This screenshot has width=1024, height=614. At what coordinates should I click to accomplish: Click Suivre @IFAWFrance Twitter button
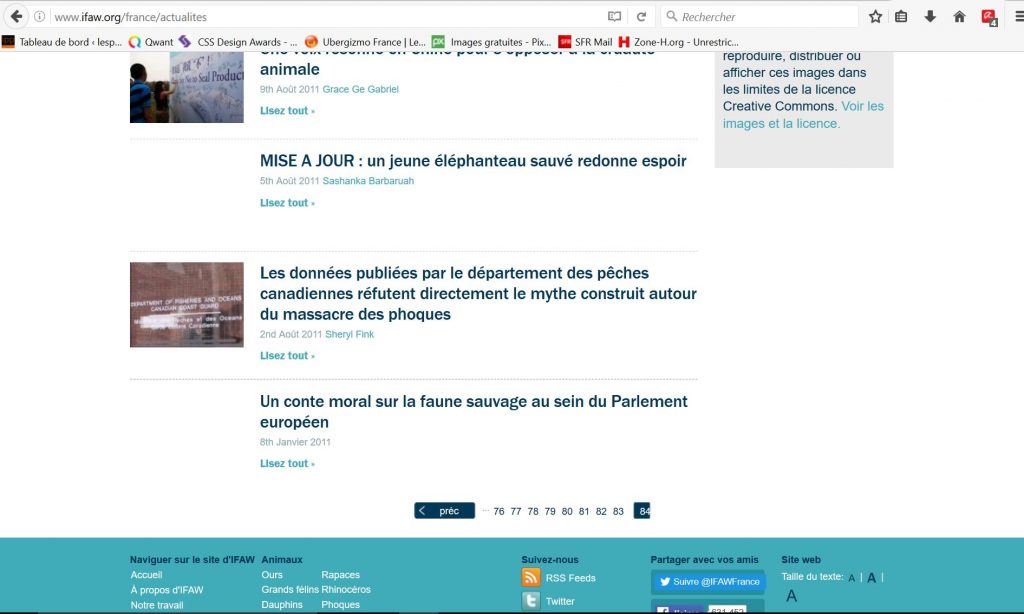(707, 582)
